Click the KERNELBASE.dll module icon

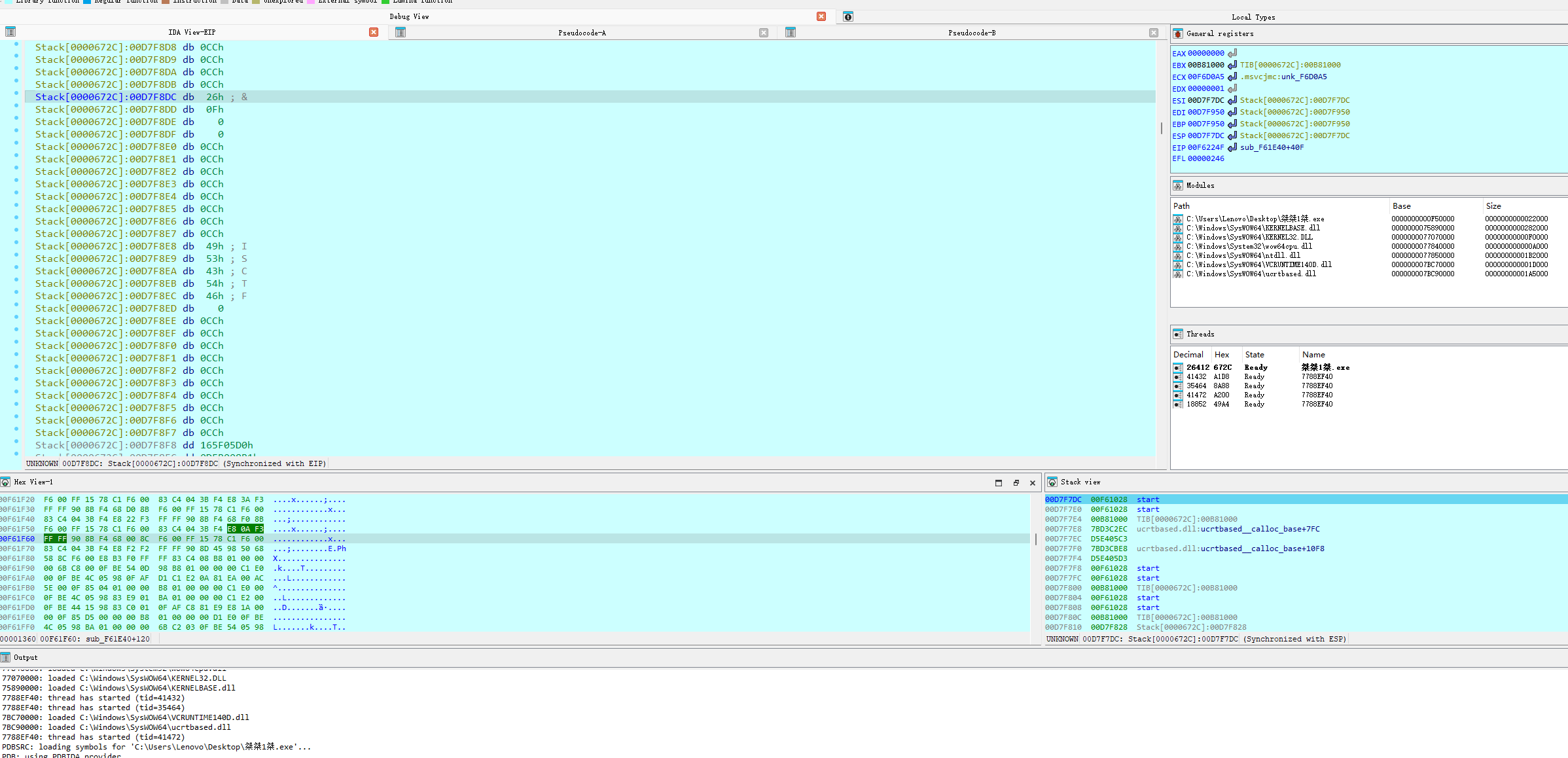pos(1178,228)
